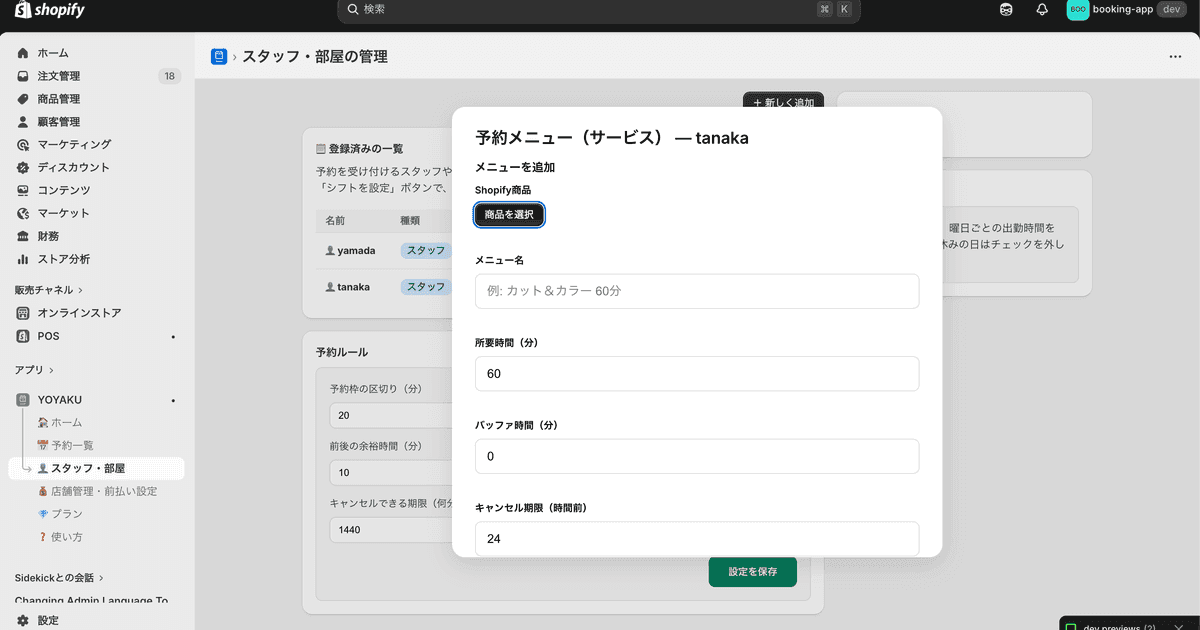Click the 設定を保存 save button
1200x630 pixels.
[753, 572]
